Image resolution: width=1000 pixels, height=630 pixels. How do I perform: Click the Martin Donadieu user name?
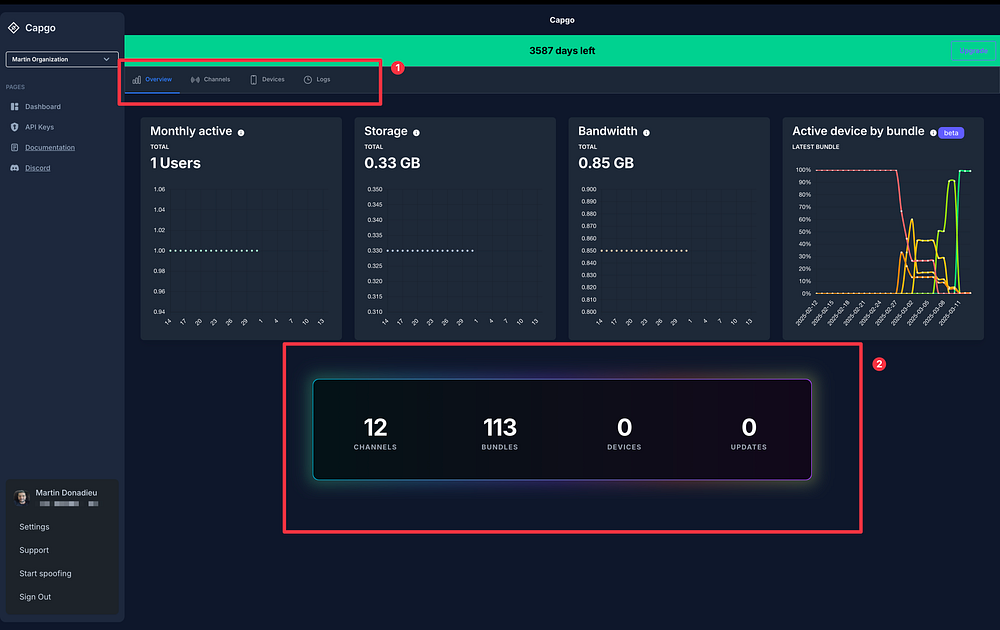(x=66, y=492)
